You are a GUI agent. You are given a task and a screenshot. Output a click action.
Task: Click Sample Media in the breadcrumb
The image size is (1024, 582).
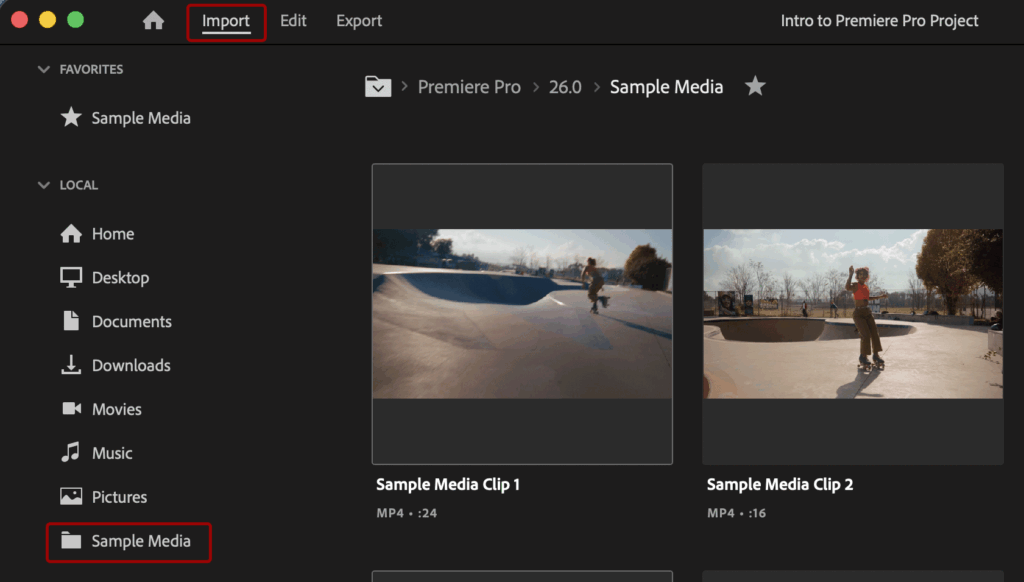point(666,87)
